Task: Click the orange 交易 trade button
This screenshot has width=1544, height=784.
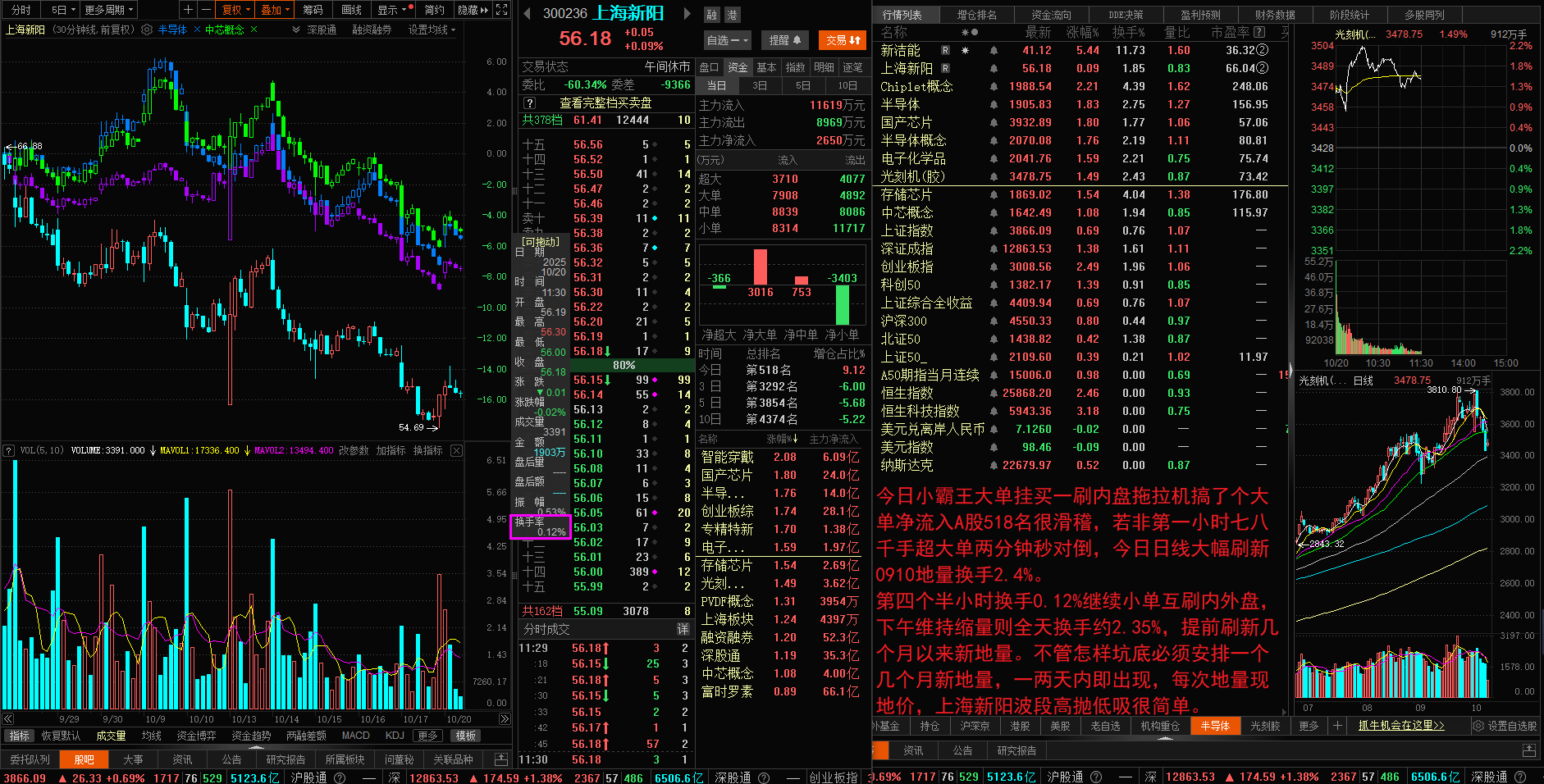Action: click(x=843, y=40)
